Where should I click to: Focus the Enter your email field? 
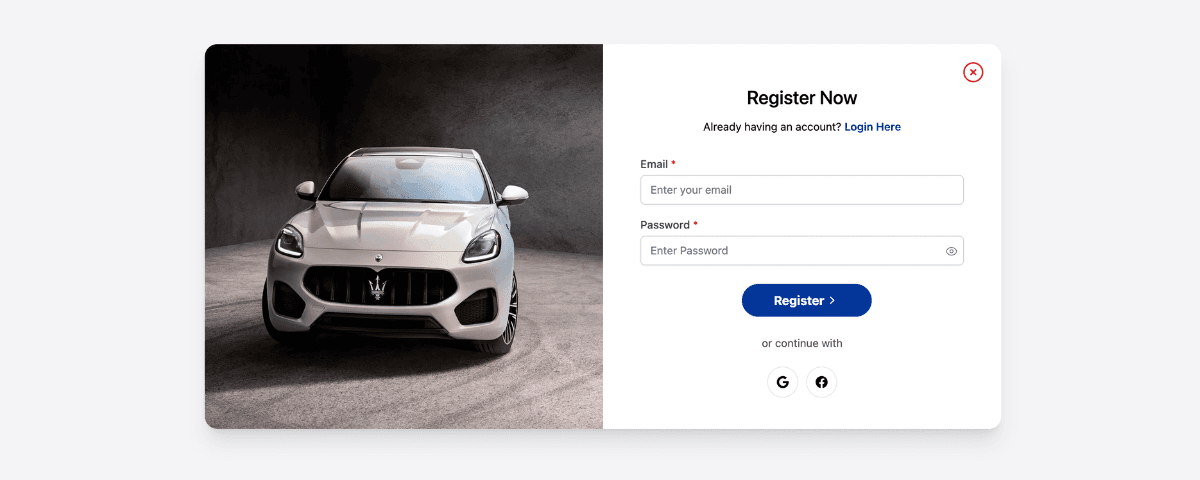click(802, 190)
